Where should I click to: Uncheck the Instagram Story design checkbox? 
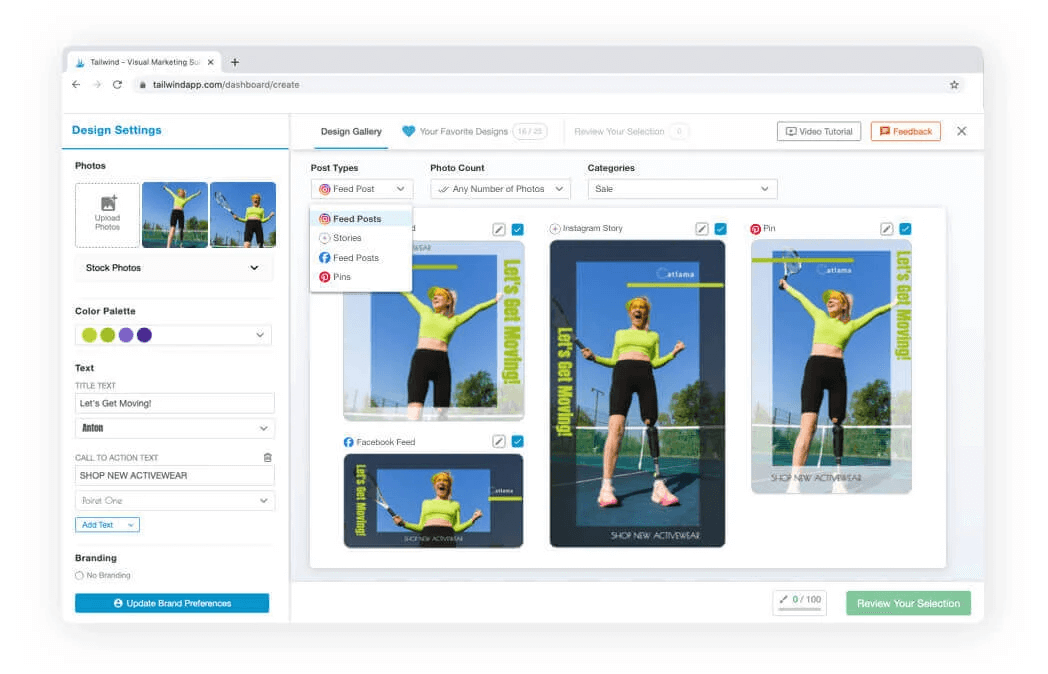[x=720, y=229]
